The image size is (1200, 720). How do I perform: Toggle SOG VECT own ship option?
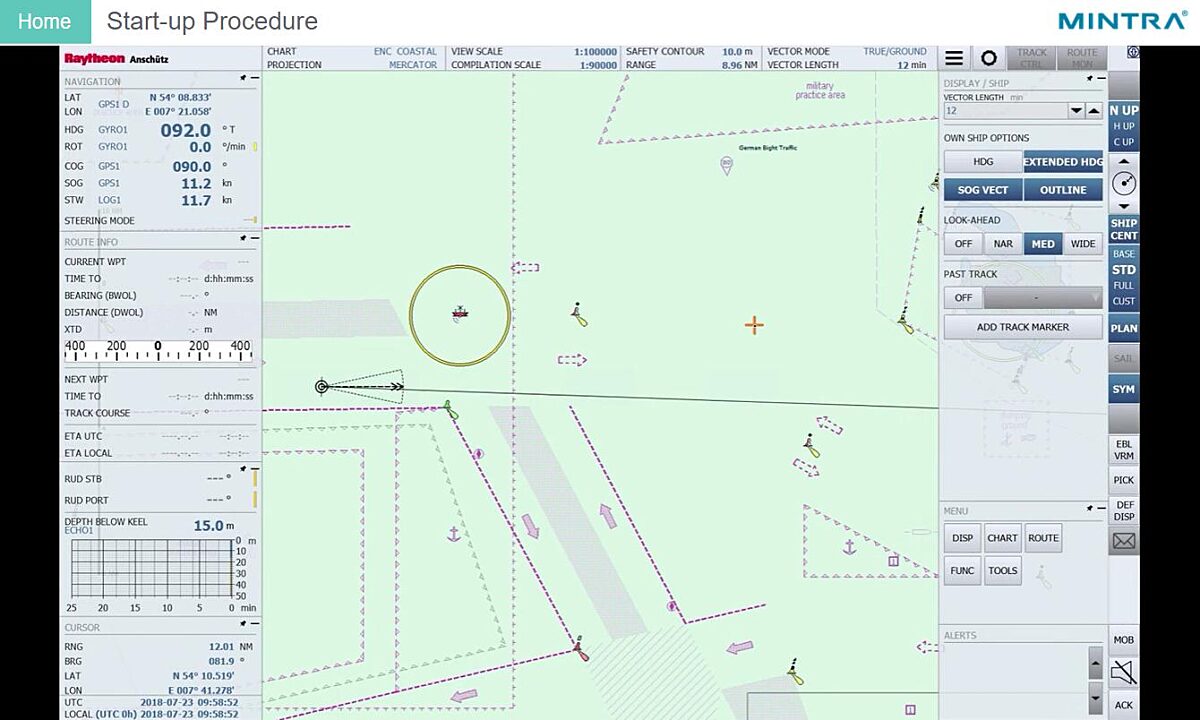(983, 190)
